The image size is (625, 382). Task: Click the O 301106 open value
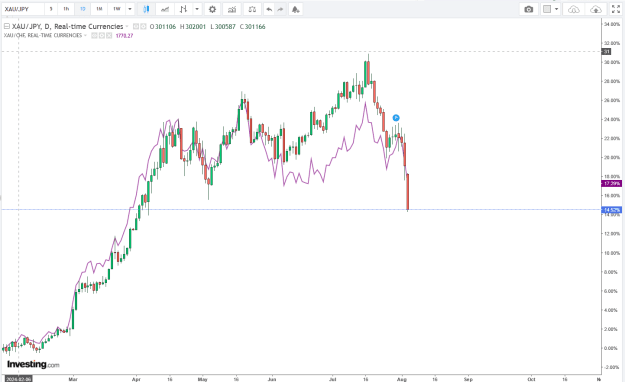point(163,27)
